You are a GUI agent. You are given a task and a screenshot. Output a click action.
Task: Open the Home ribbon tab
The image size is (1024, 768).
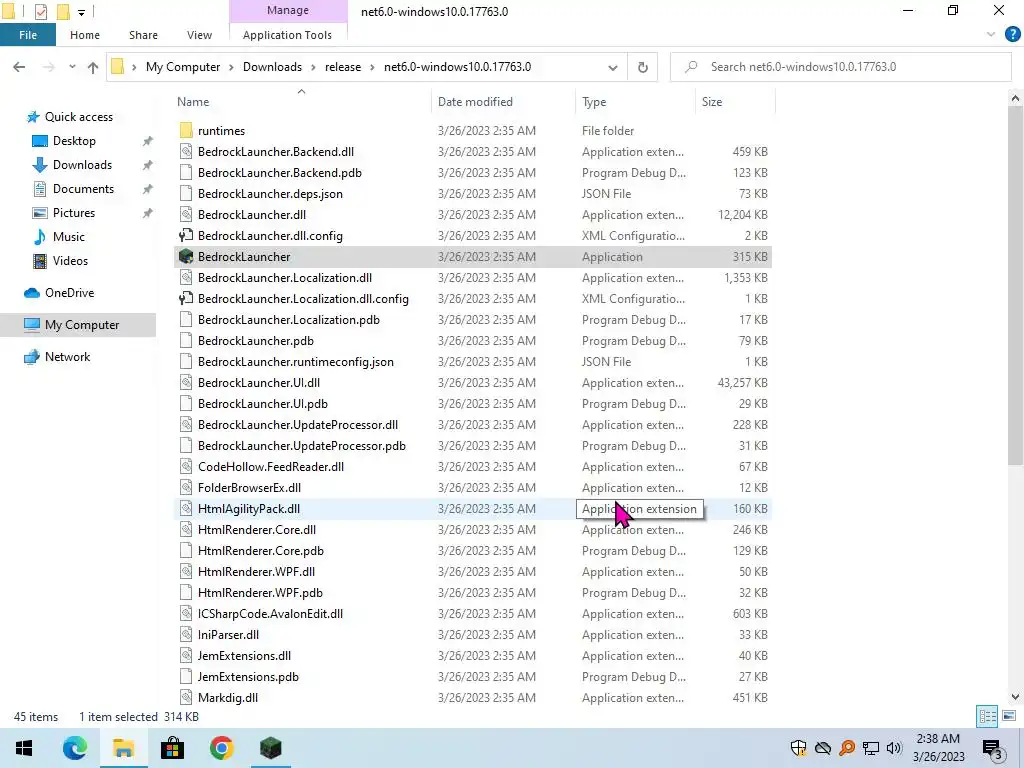click(x=85, y=35)
